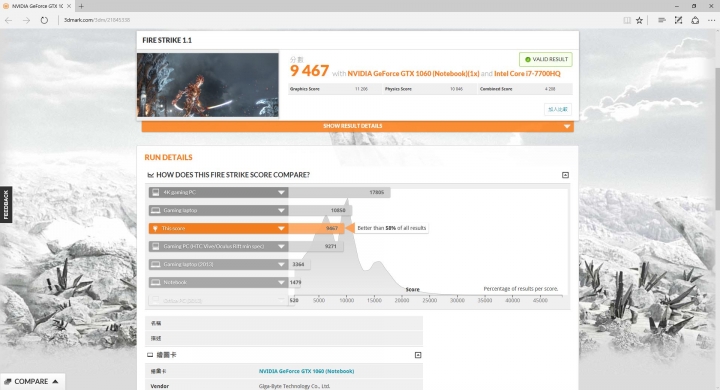Viewport: 720px width, 390px height.
Task: Collapse the graphics card section box icon
Action: pos(418,355)
